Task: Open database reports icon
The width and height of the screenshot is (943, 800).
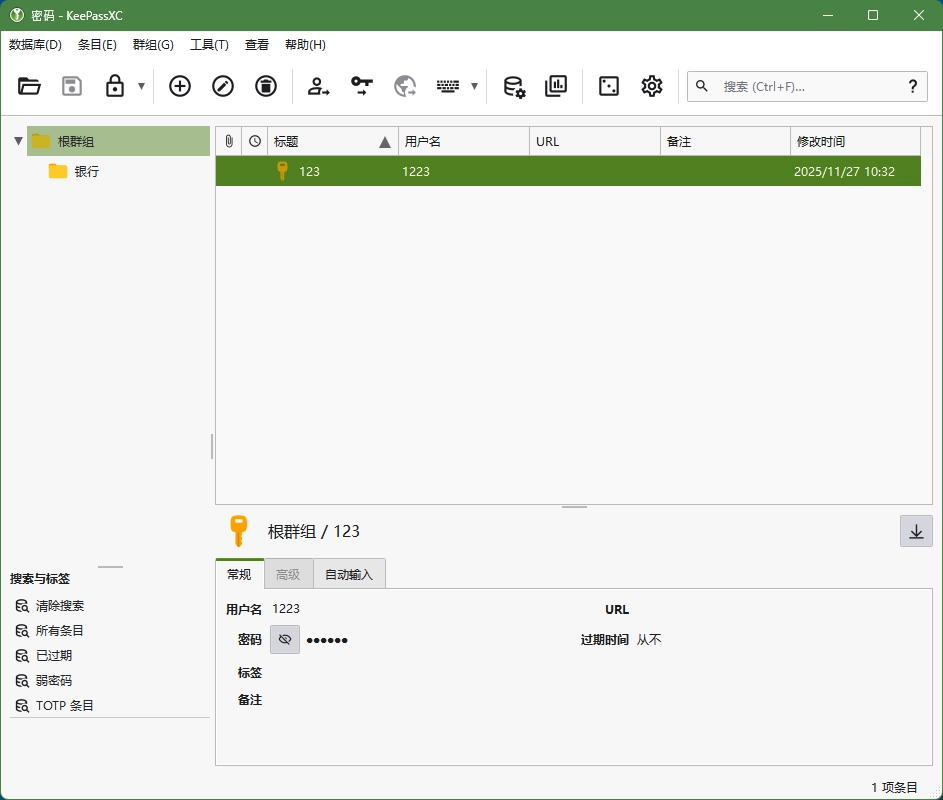Action: coord(556,86)
